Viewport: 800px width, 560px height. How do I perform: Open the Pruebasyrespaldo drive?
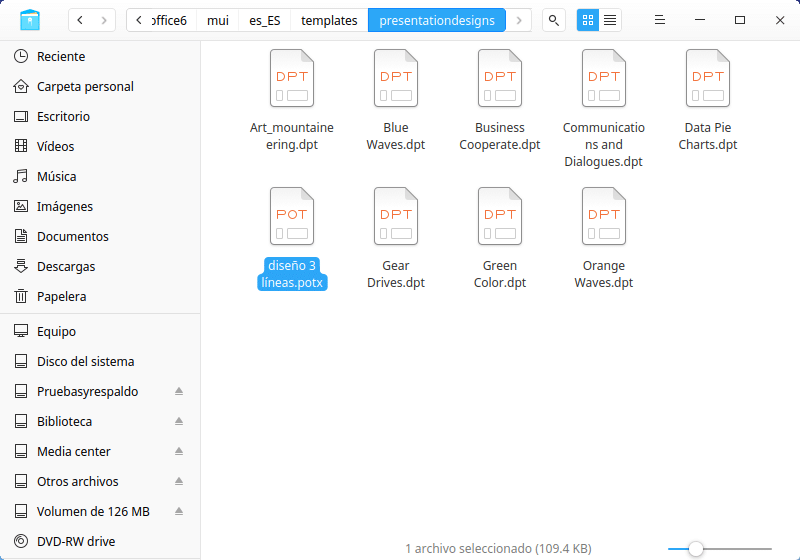click(100, 391)
